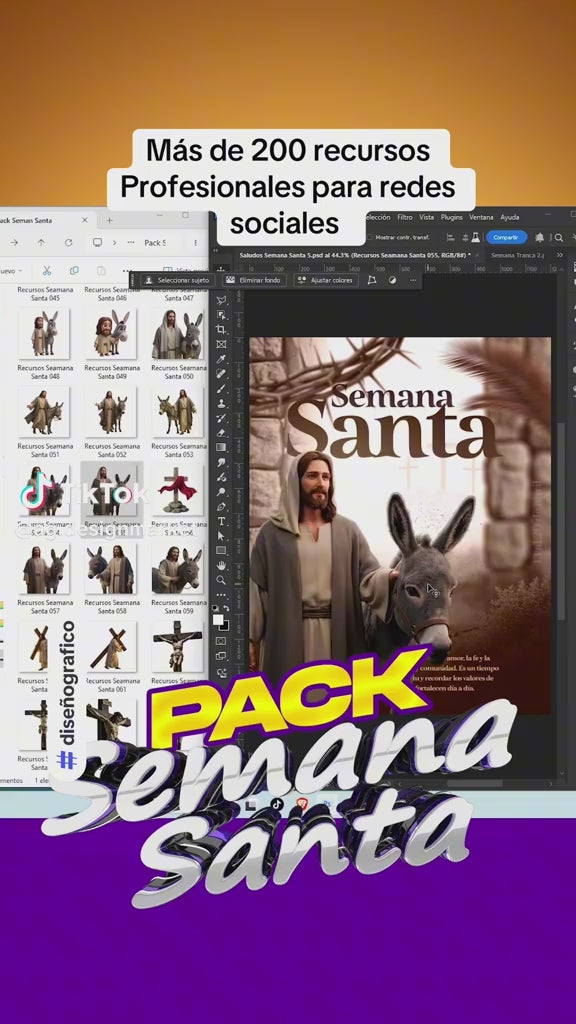The image size is (576, 1024).
Task: Open See more ellipsis in Explorer toolbar
Action: point(127,270)
